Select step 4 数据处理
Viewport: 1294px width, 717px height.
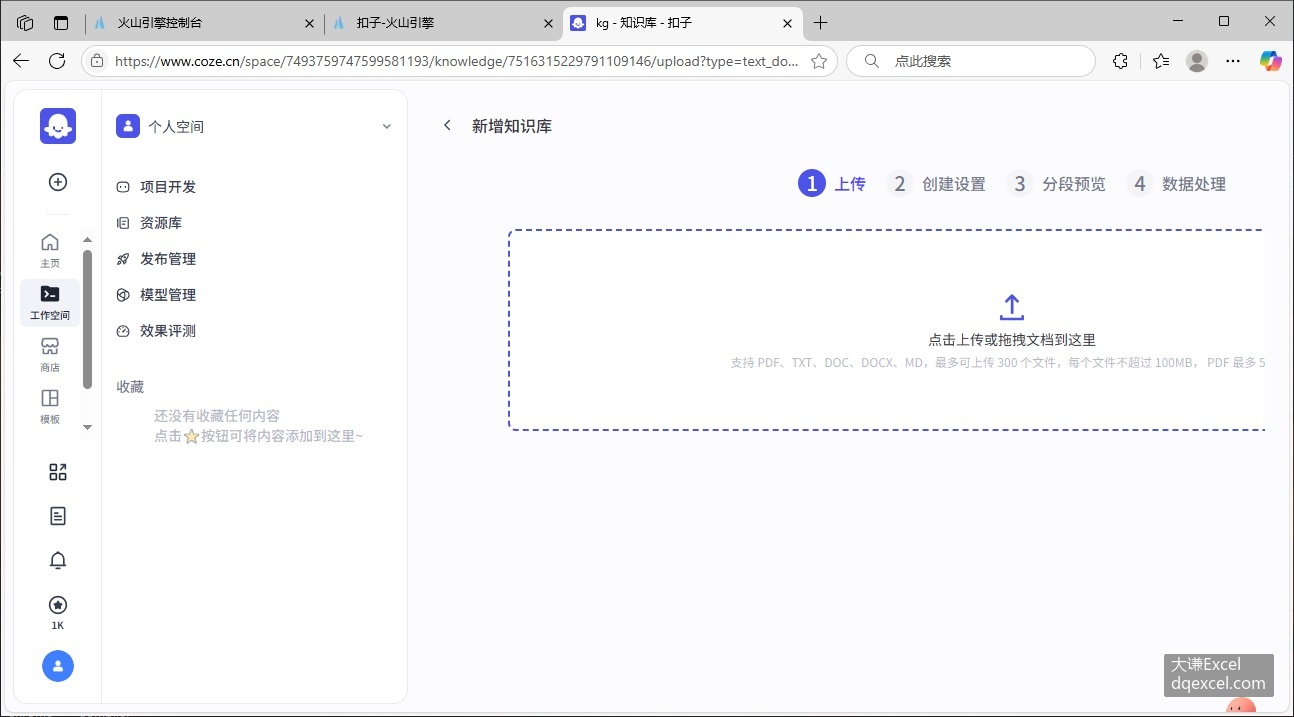(x=1176, y=184)
